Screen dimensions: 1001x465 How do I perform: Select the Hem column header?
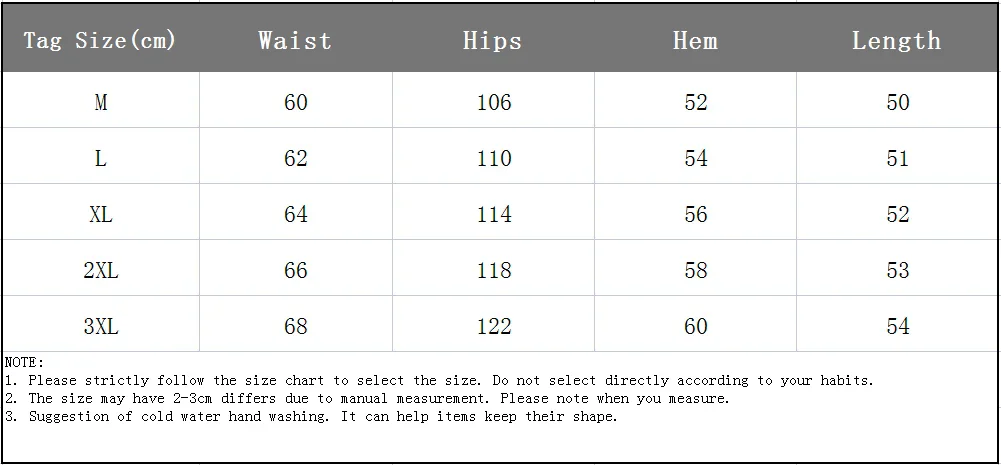[x=695, y=41]
